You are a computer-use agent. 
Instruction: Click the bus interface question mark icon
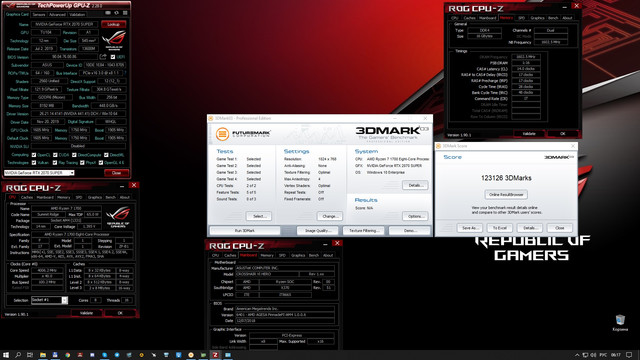[125, 73]
